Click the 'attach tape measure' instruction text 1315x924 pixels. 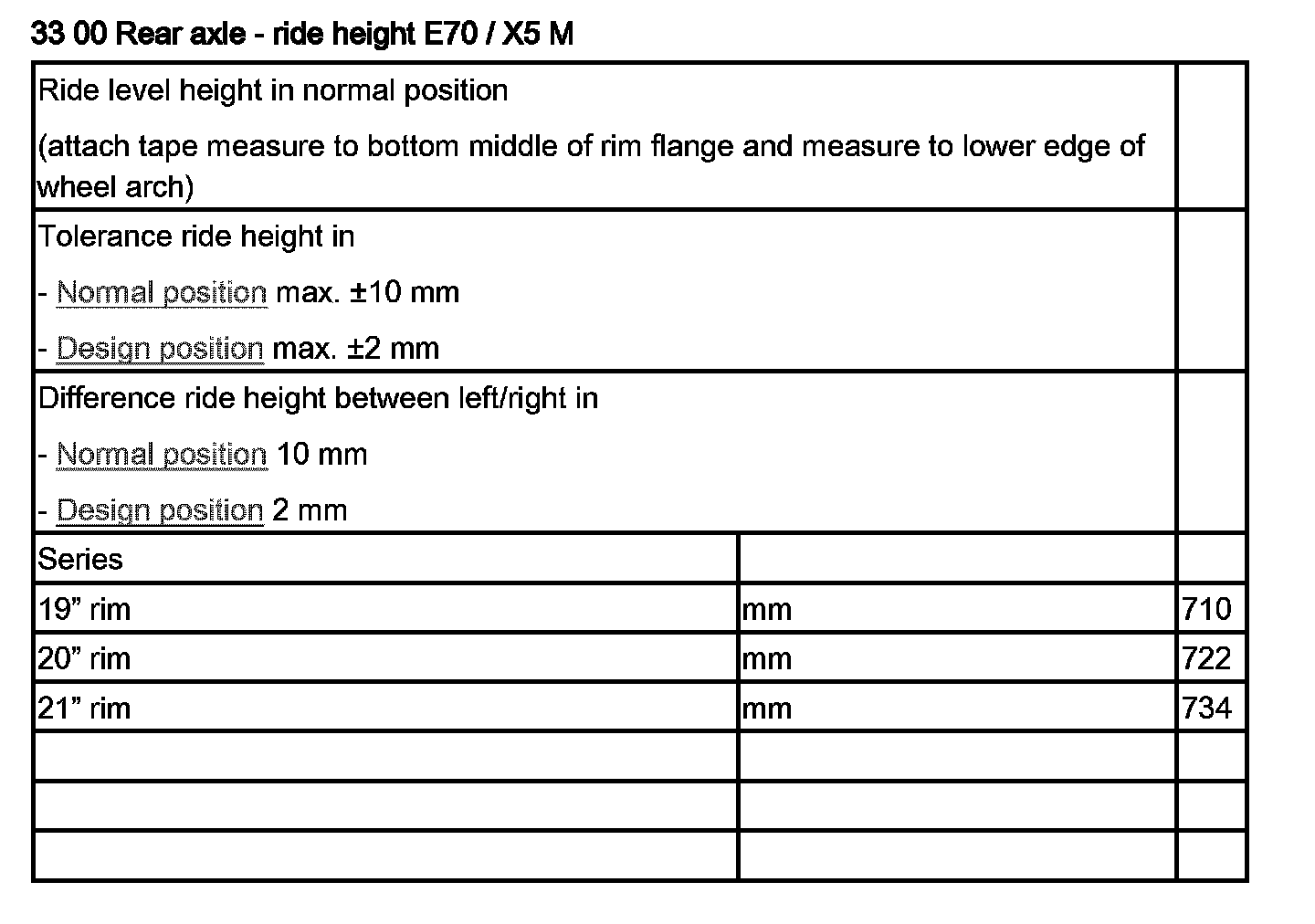tap(590, 147)
